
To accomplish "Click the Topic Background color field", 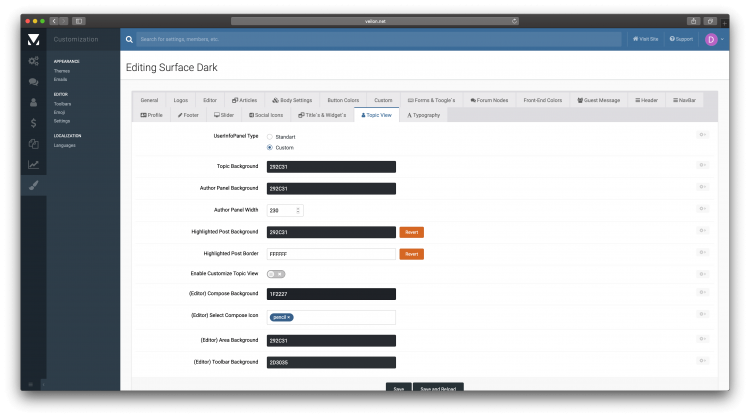I will pyautogui.click(x=330, y=167).
